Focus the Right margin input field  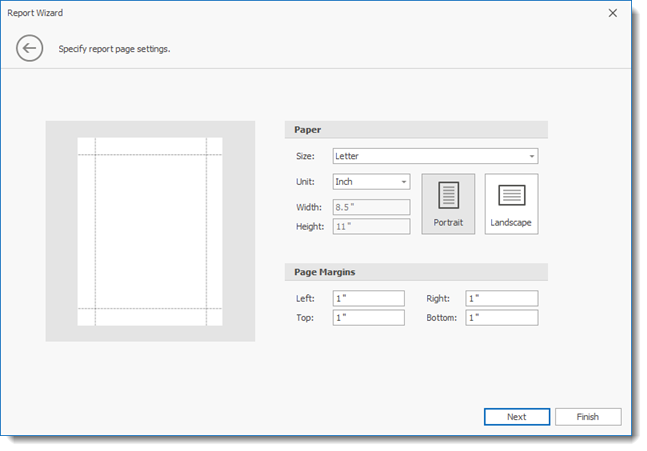click(501, 298)
